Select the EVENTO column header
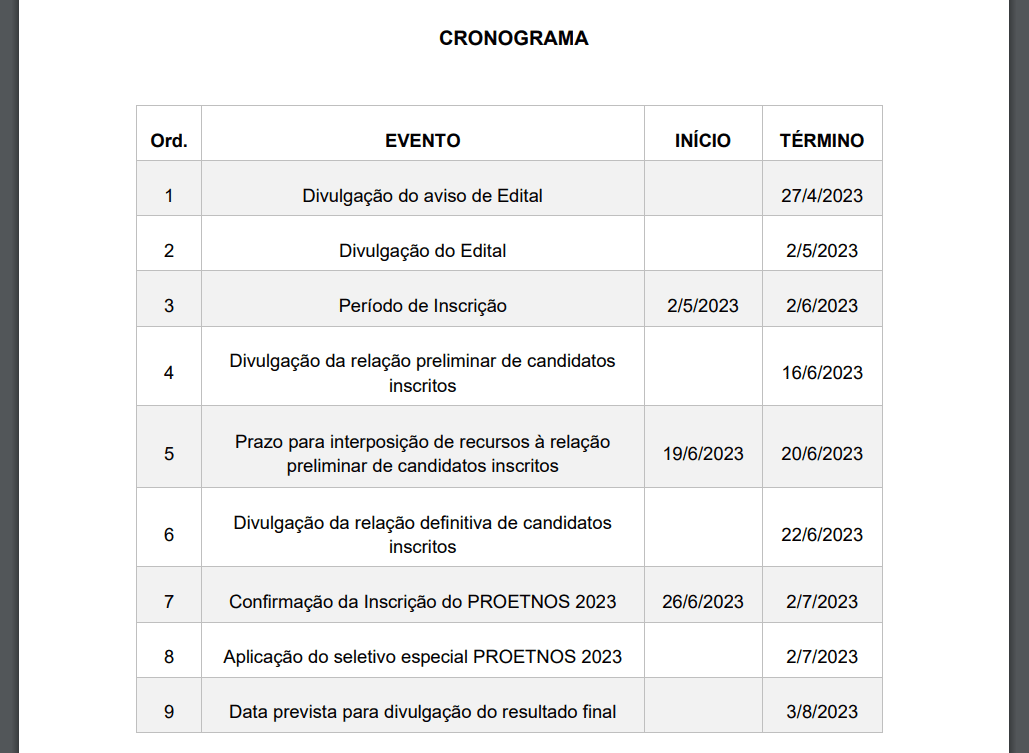Viewport: 1029px width, 753px height. tap(423, 140)
